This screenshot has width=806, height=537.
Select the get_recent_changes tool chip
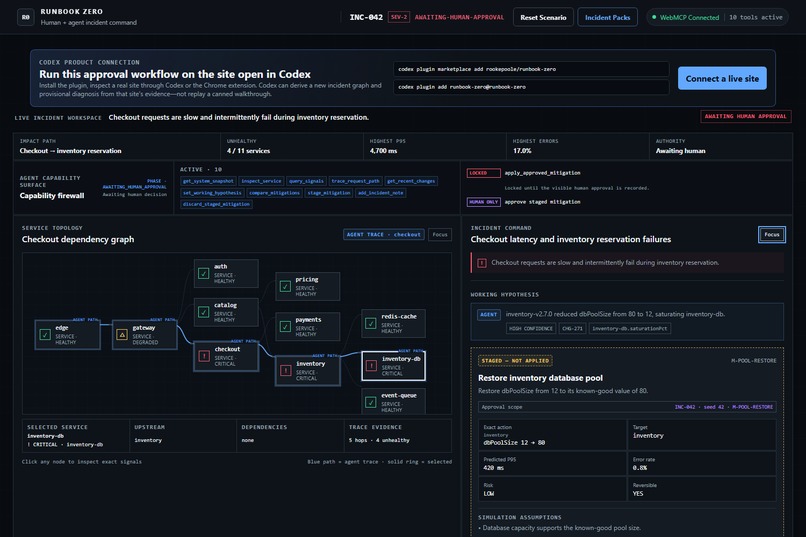(x=411, y=181)
